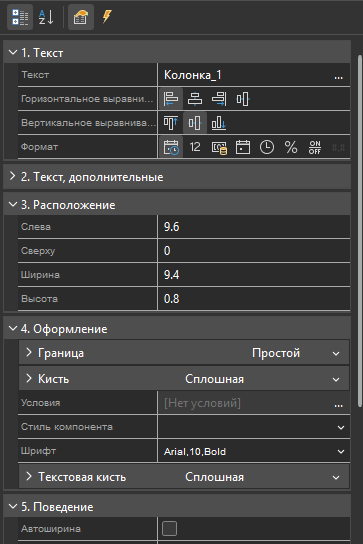Collapse the 1. Текст section
The width and height of the screenshot is (363, 544).
pyautogui.click(x=13, y=52)
